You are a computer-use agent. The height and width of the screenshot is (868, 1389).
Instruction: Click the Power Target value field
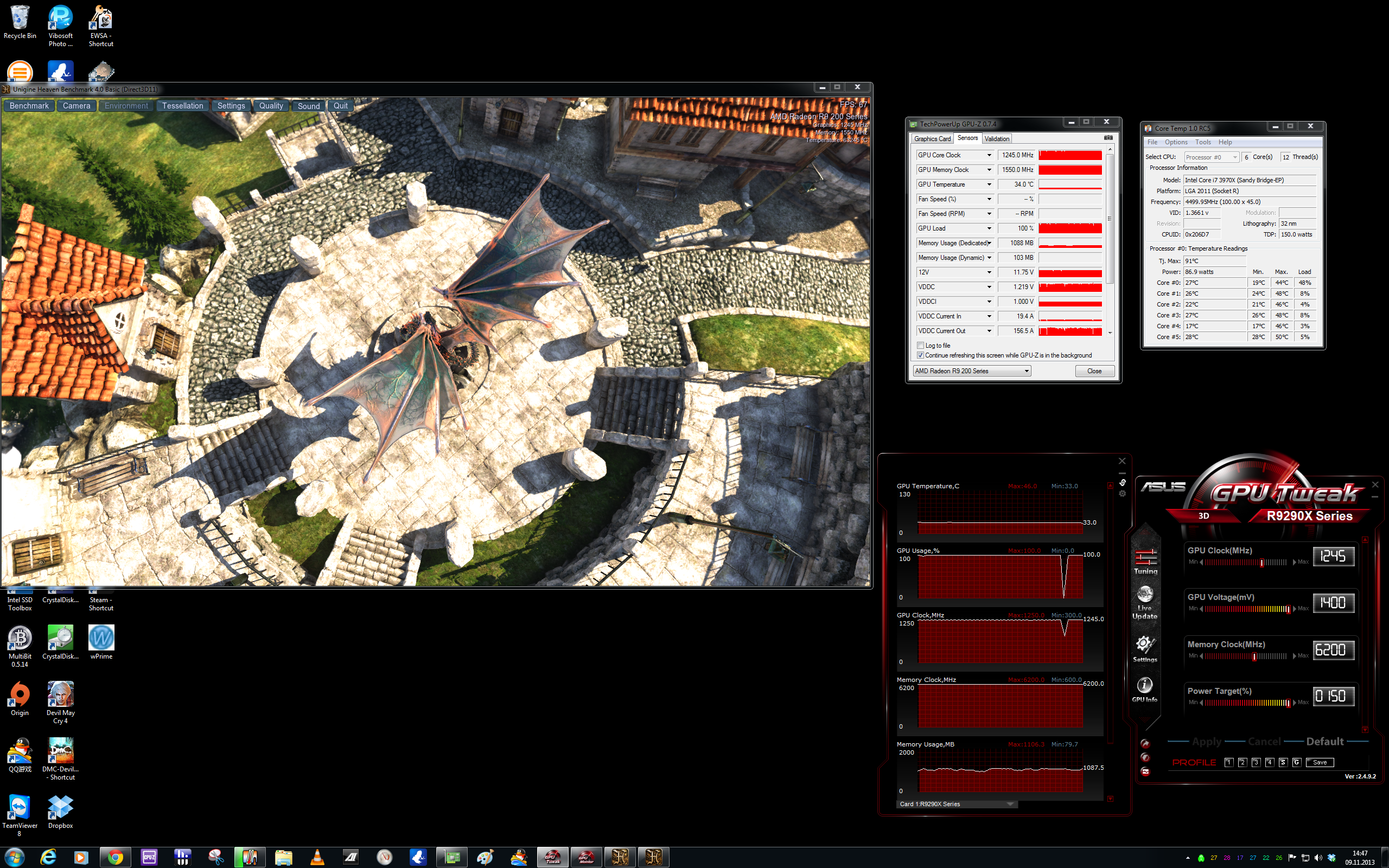(1334, 697)
